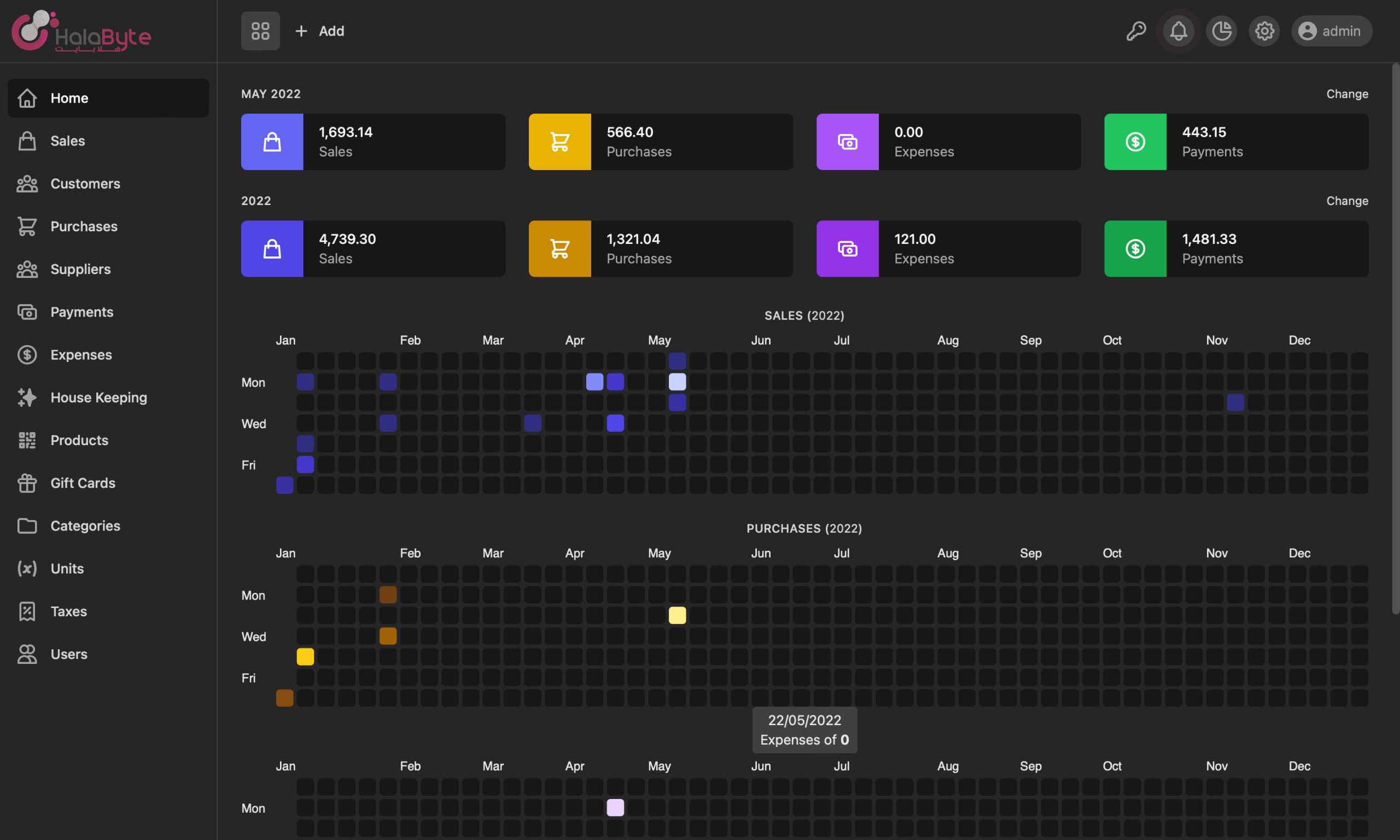This screenshot has width=1400, height=840.
Task: Click the wallet icon on the Expenses card
Action: [847, 142]
